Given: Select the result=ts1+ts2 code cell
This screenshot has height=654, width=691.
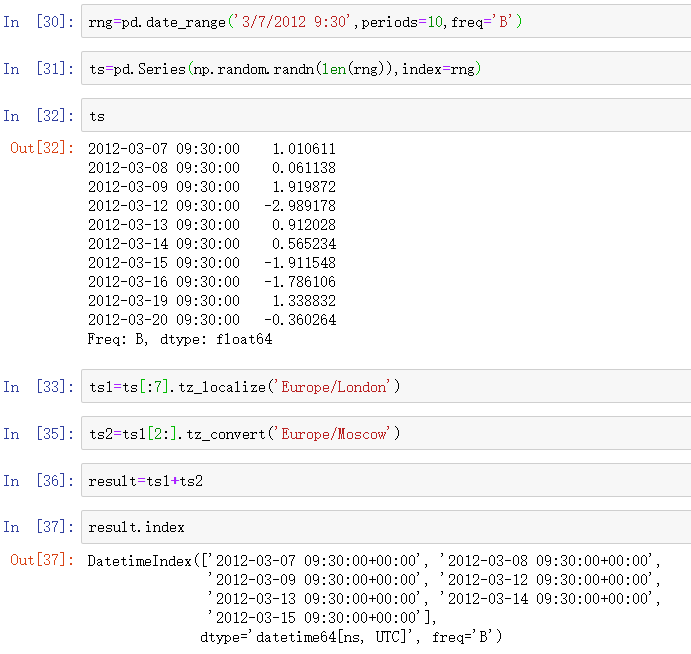Looking at the screenshot, I should [x=386, y=480].
